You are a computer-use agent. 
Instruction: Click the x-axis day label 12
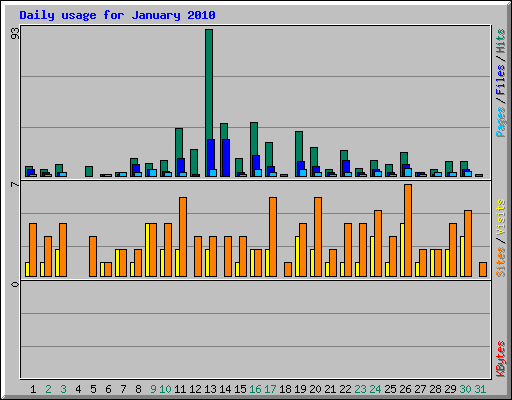coord(195,389)
